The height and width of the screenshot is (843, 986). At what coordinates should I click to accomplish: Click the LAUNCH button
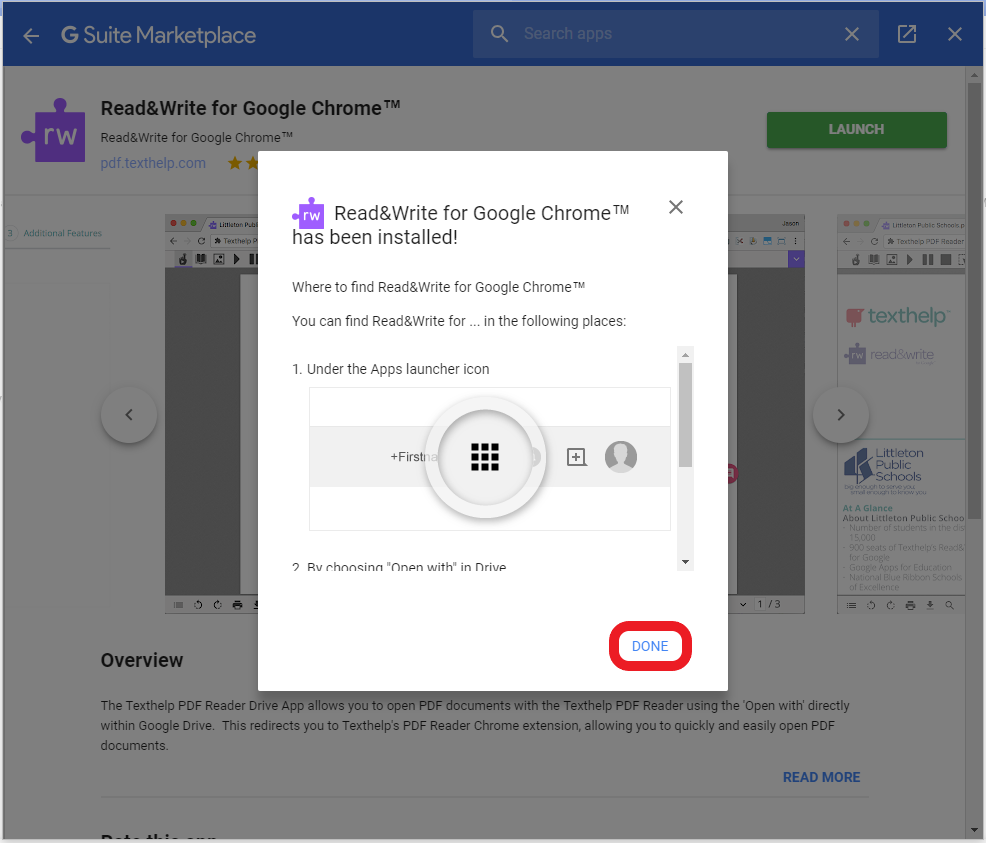click(856, 129)
